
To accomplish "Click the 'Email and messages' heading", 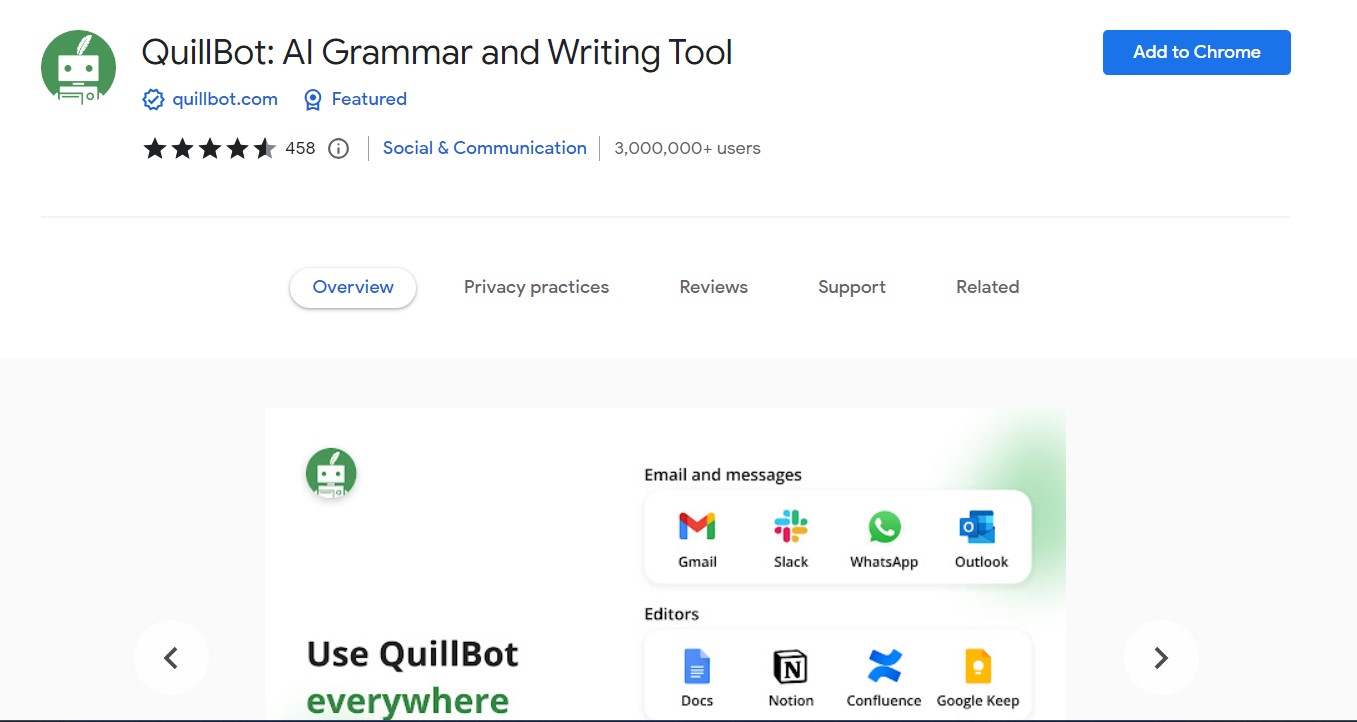I will pyautogui.click(x=723, y=475).
